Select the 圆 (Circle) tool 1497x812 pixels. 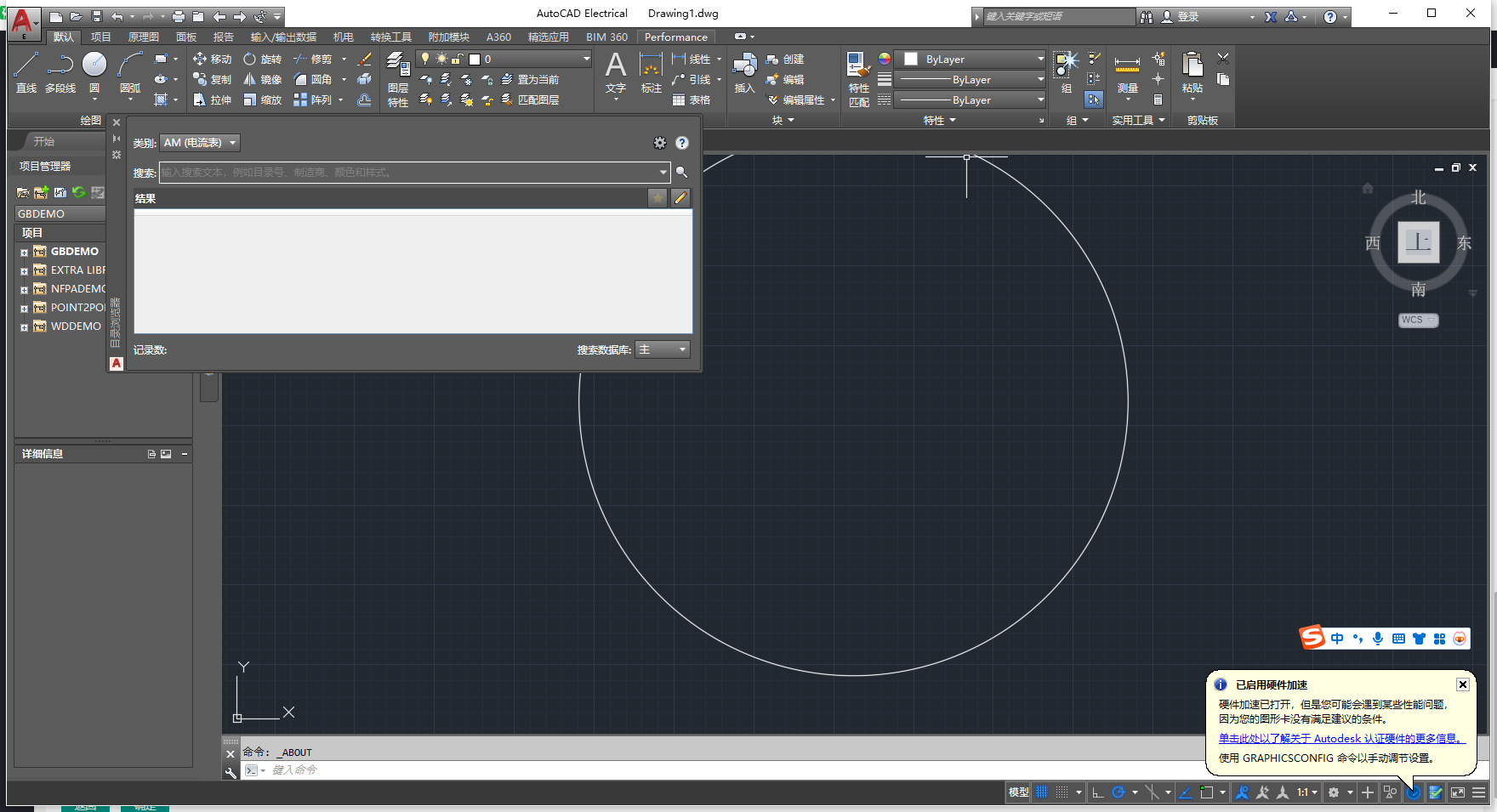click(x=94, y=72)
